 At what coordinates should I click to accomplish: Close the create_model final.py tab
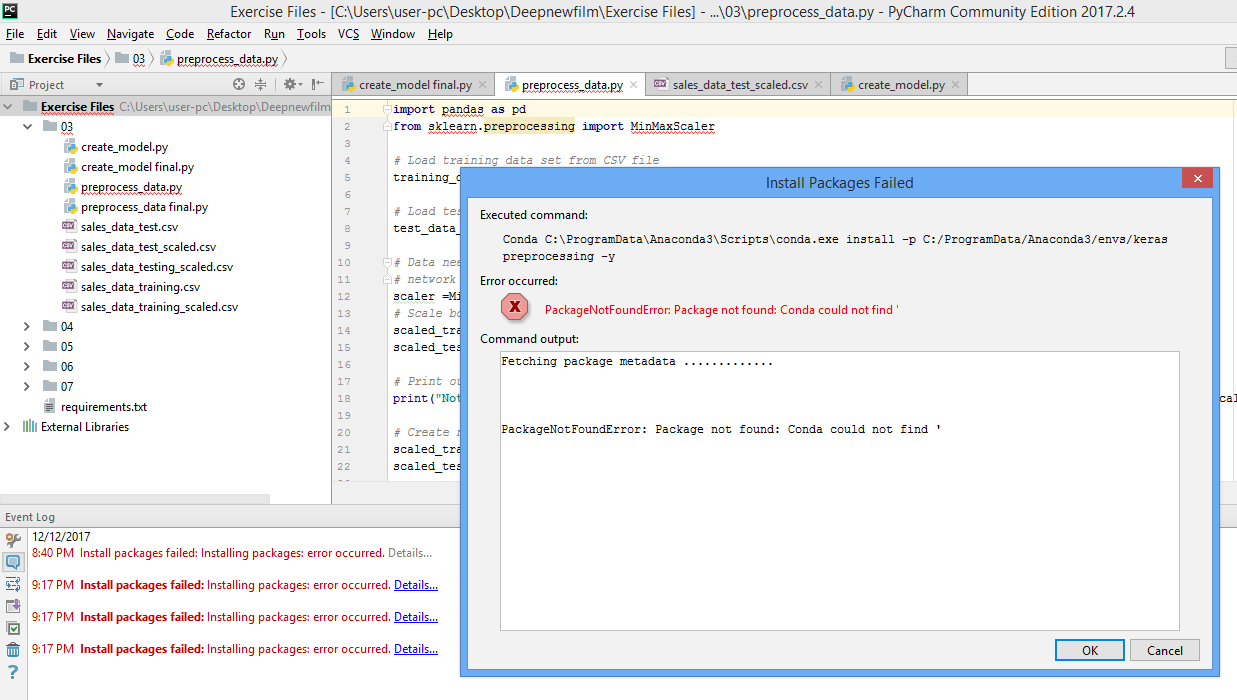(481, 85)
